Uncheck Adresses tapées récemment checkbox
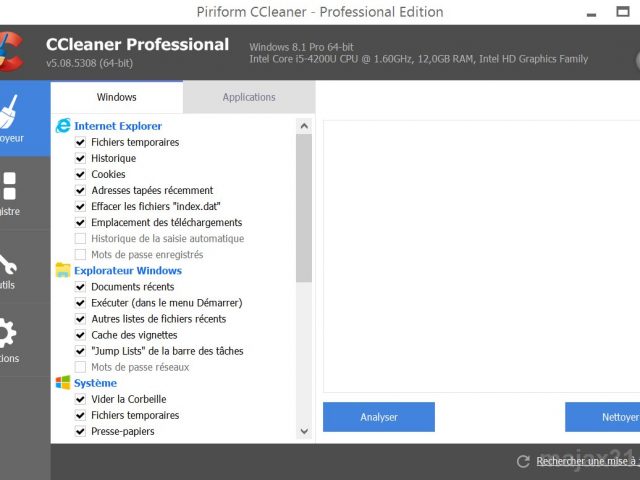 click(80, 190)
